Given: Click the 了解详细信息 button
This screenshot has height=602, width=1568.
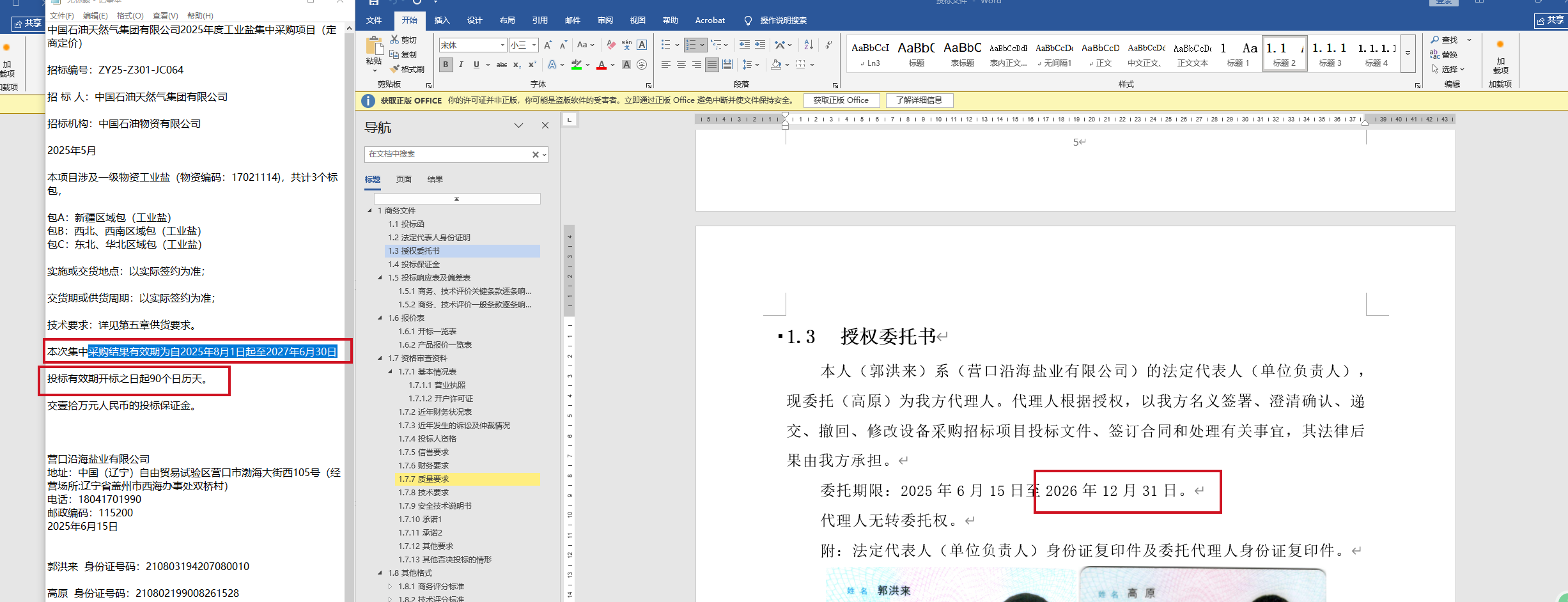Looking at the screenshot, I should (919, 100).
